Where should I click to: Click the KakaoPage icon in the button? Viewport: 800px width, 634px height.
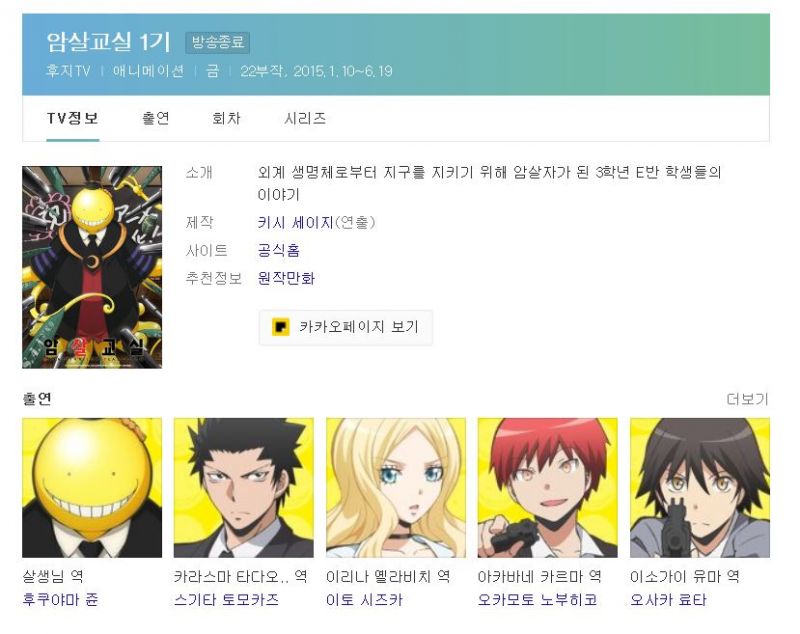[x=281, y=326]
